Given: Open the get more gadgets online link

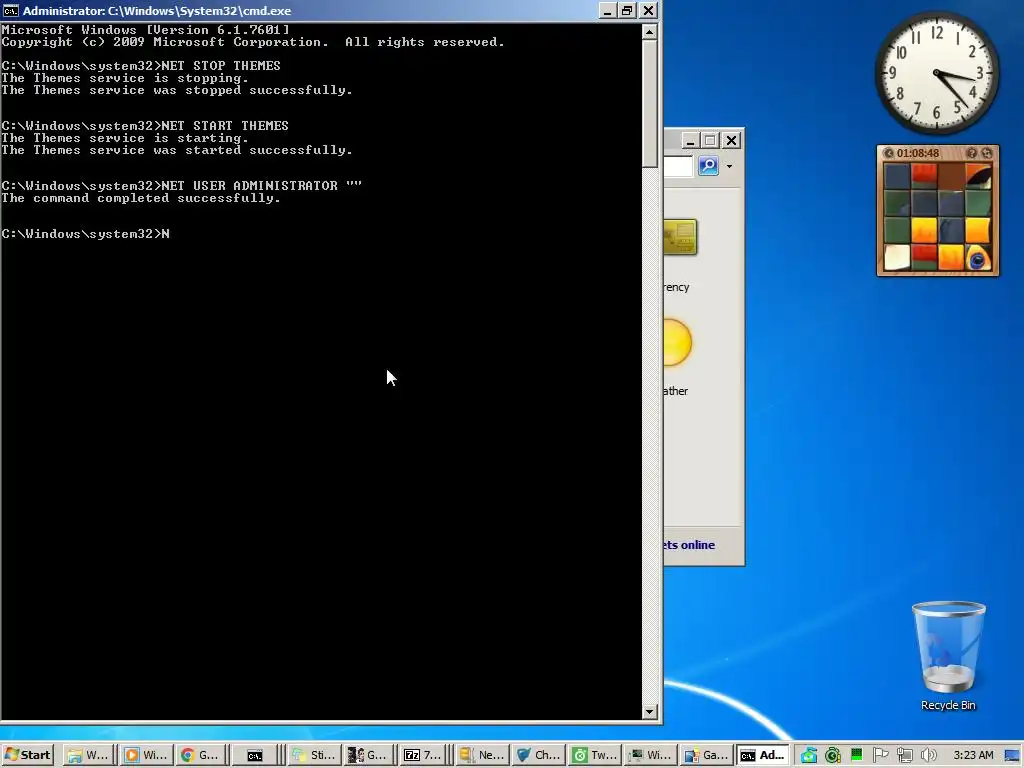Looking at the screenshot, I should (689, 545).
